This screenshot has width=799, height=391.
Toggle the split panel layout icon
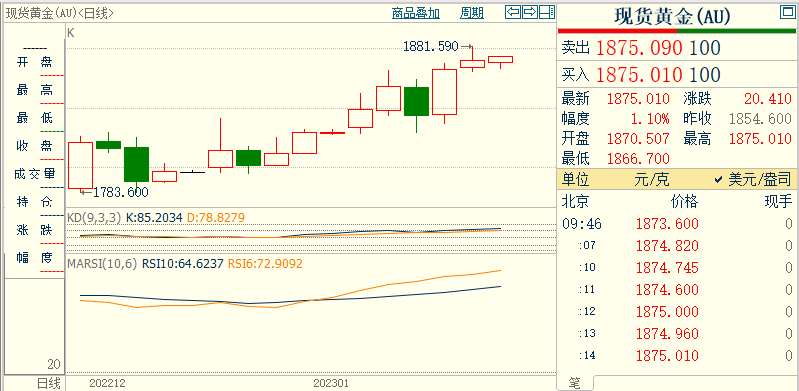(547, 12)
